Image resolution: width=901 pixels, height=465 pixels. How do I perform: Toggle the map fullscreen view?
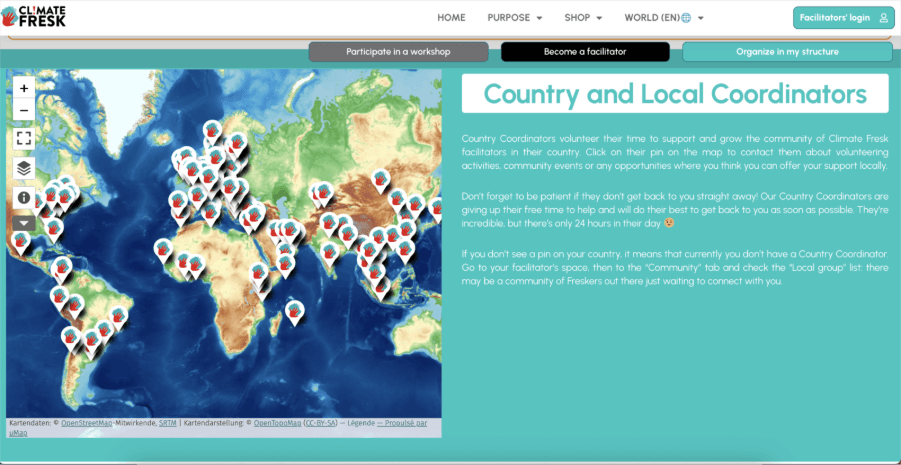coord(24,139)
